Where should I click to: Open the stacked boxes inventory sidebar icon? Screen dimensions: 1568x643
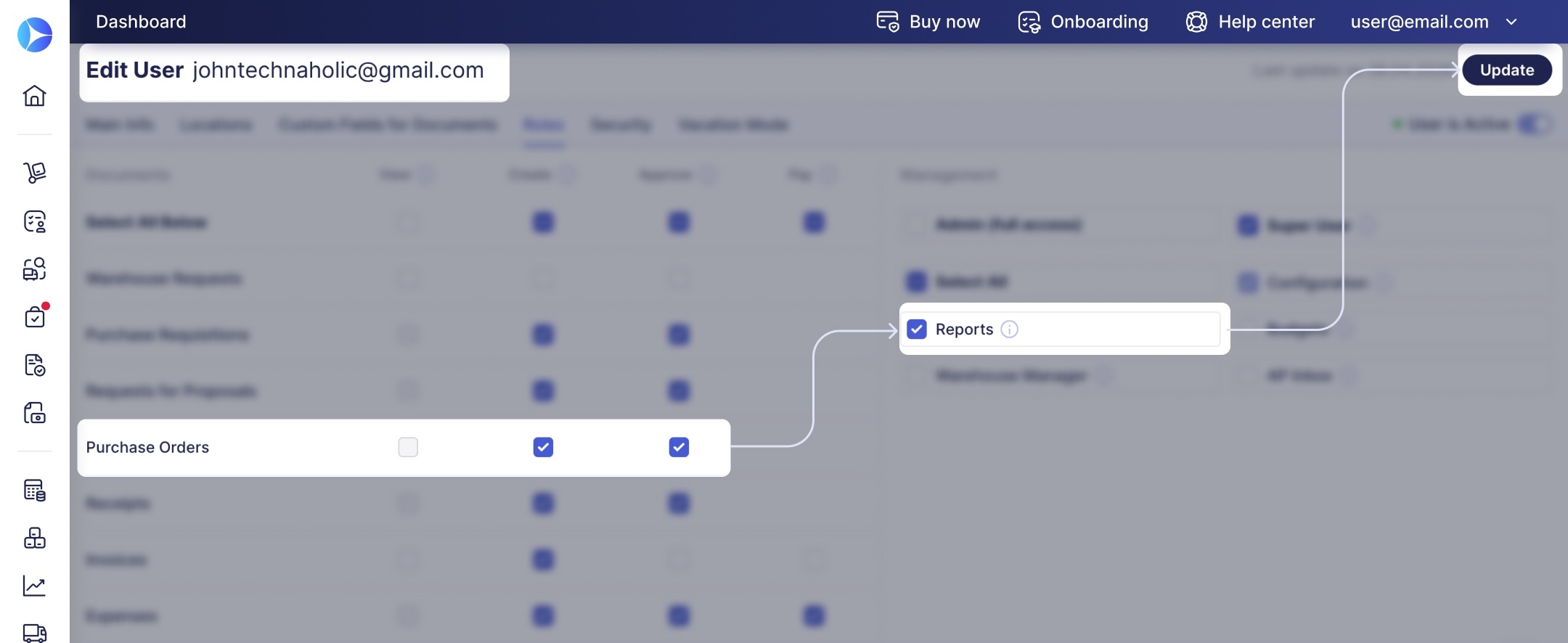[34, 538]
